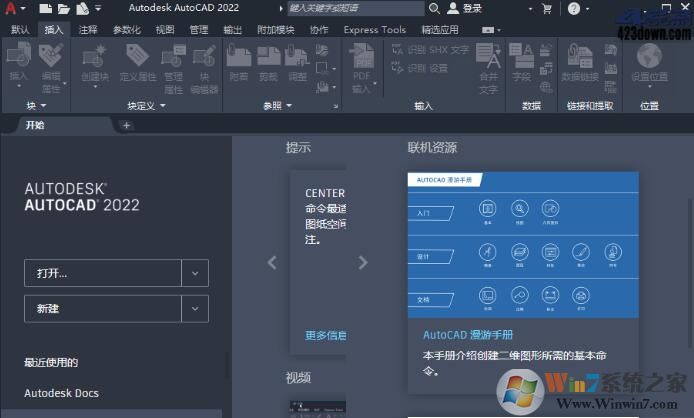Expand the 新建 dropdown arrow
The image size is (694, 418).
[195, 309]
